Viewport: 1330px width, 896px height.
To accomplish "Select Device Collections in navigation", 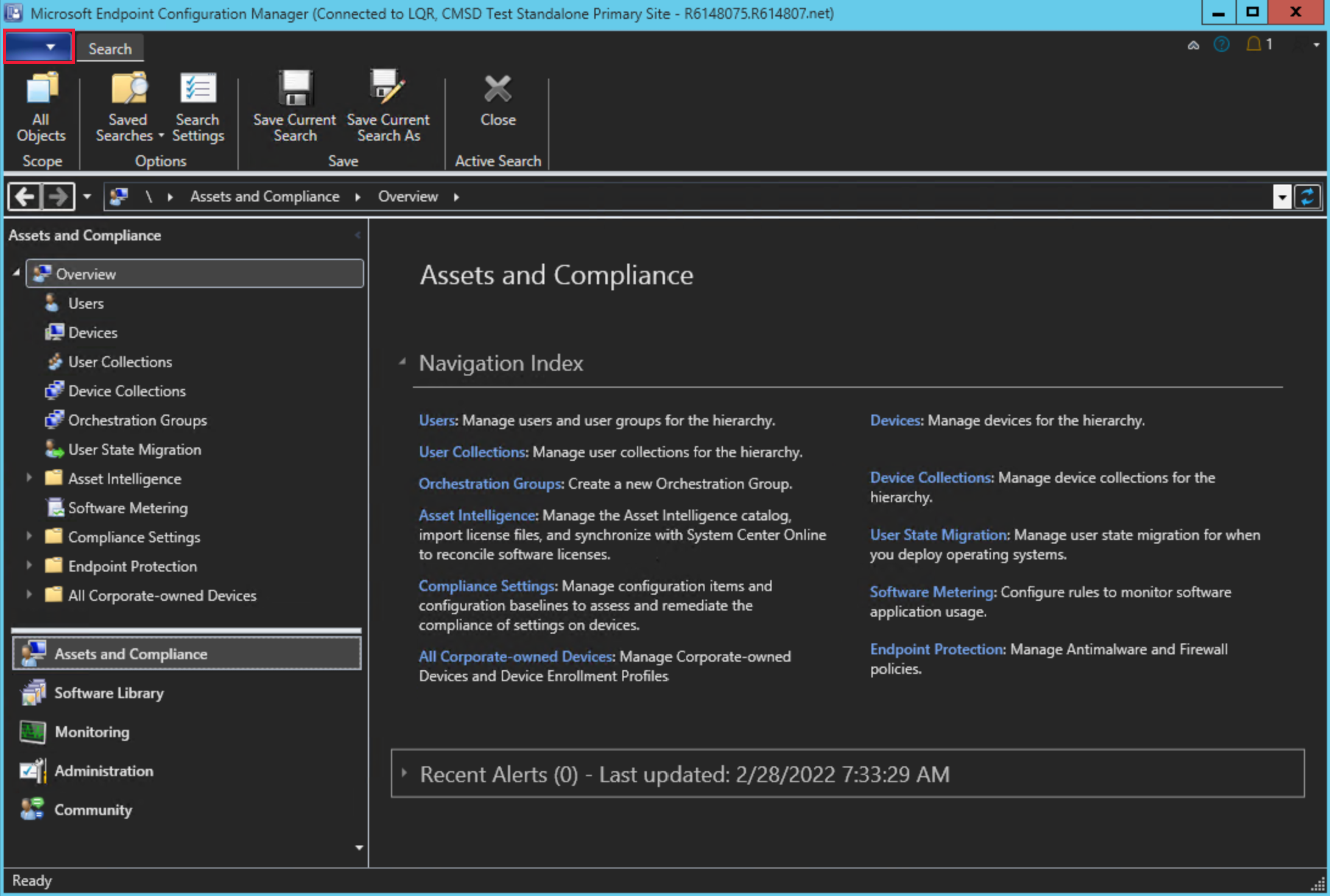I will [127, 391].
